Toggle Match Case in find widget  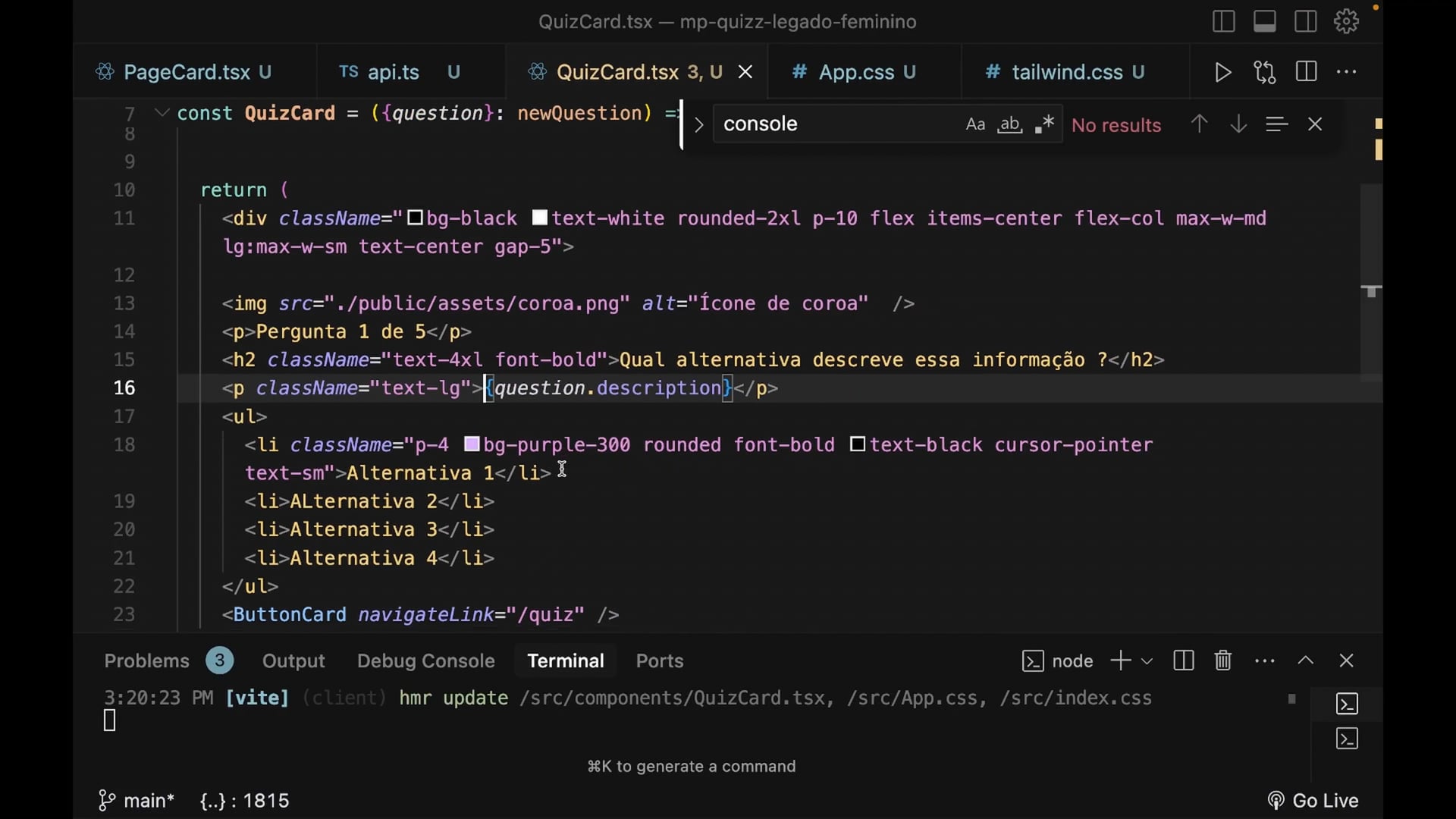tap(975, 124)
